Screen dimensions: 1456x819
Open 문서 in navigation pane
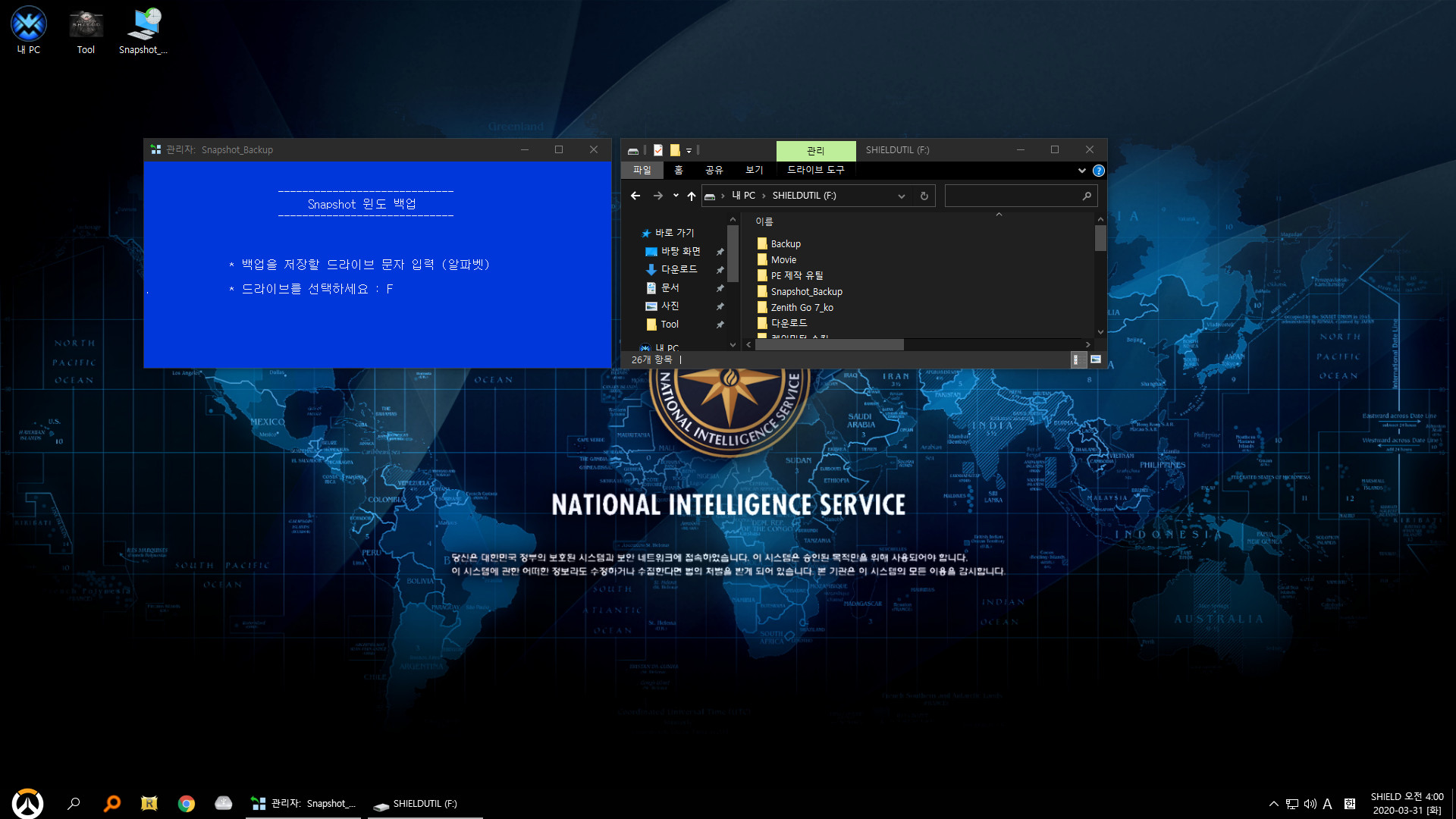pyautogui.click(x=663, y=287)
